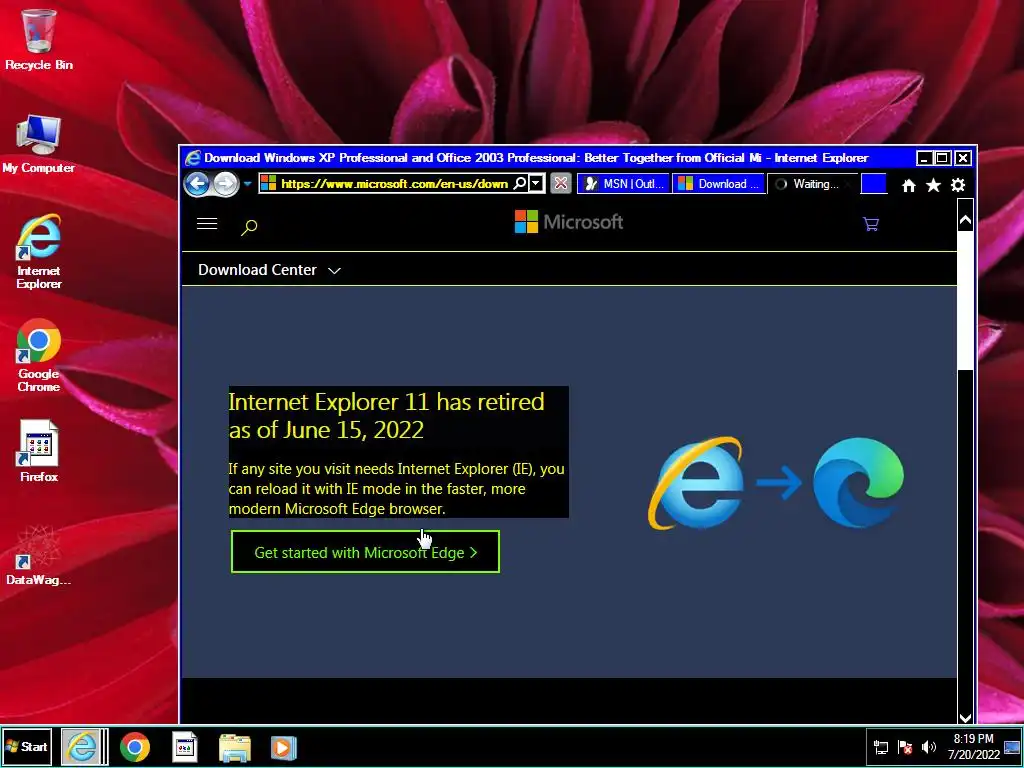Click the taskbar clock showing 8:19 PM
The height and width of the screenshot is (768, 1024).
[974, 746]
